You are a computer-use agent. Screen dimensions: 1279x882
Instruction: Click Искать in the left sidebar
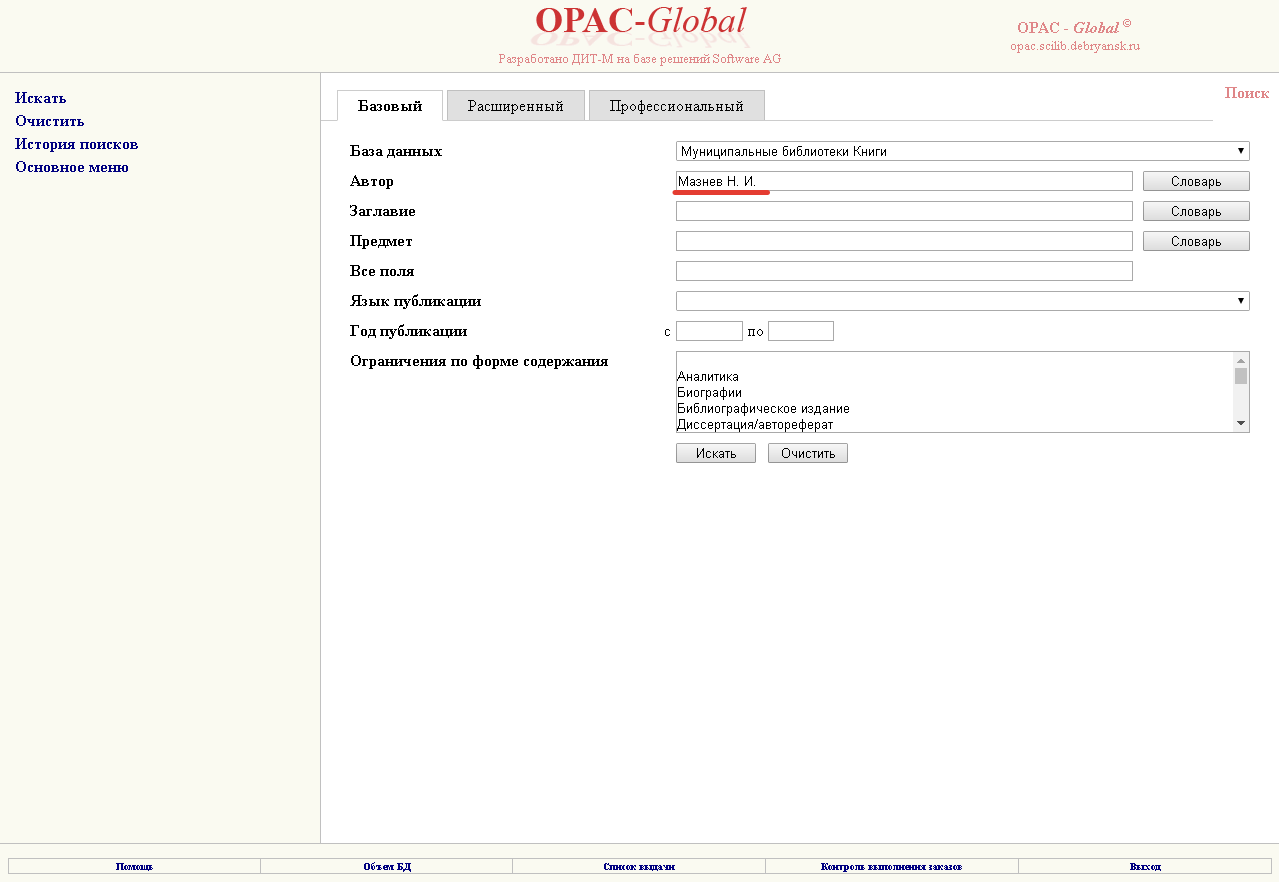coord(41,98)
